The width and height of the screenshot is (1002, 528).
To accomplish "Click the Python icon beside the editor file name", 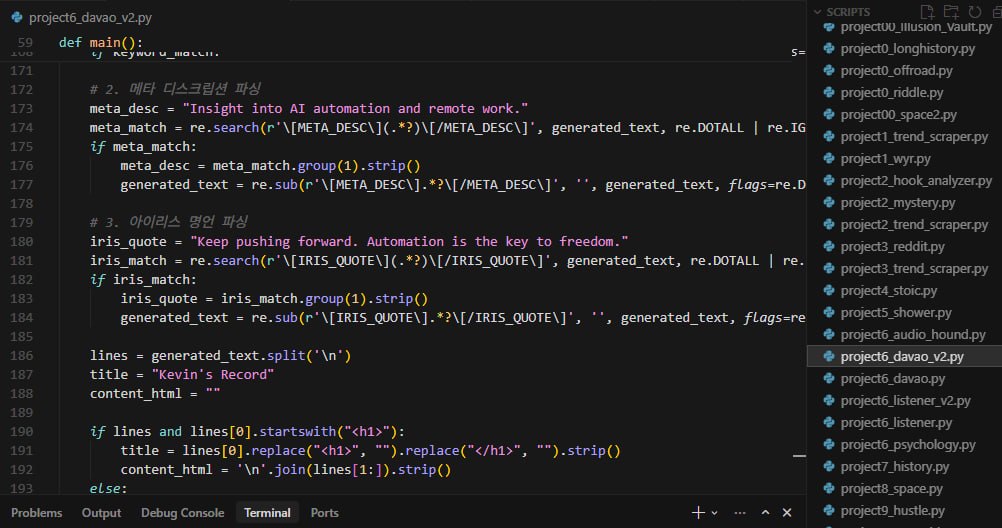I will (x=17, y=17).
